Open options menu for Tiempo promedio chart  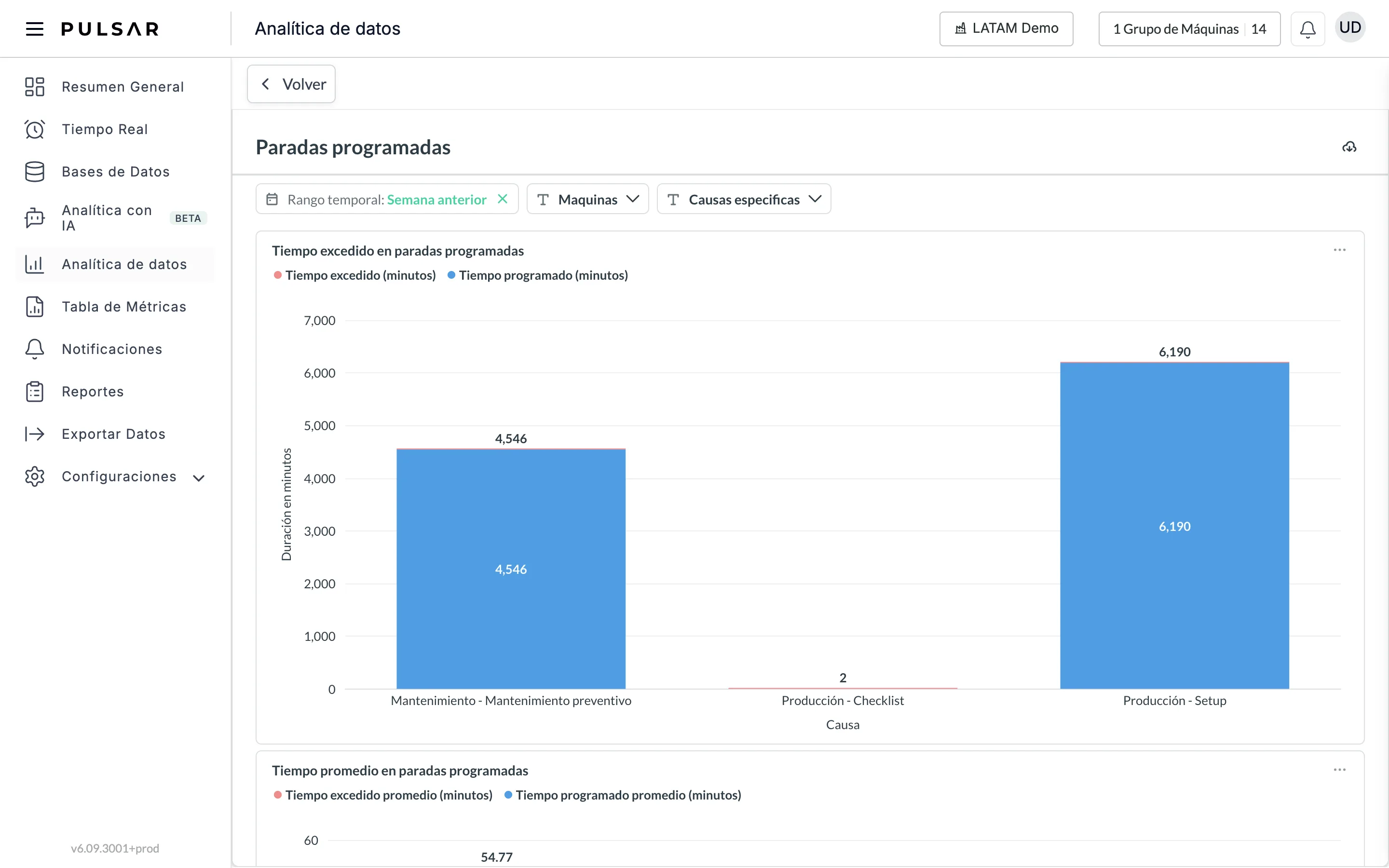coord(1340,769)
